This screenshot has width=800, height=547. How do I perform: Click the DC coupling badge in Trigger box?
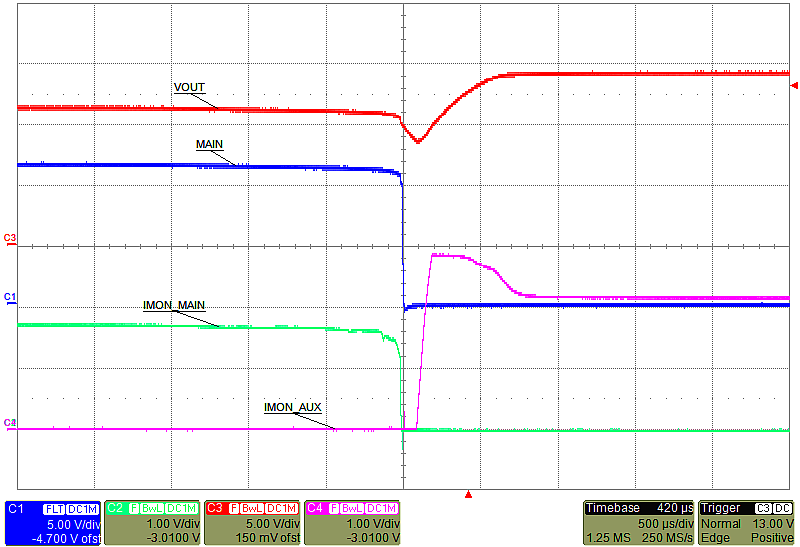(x=783, y=509)
